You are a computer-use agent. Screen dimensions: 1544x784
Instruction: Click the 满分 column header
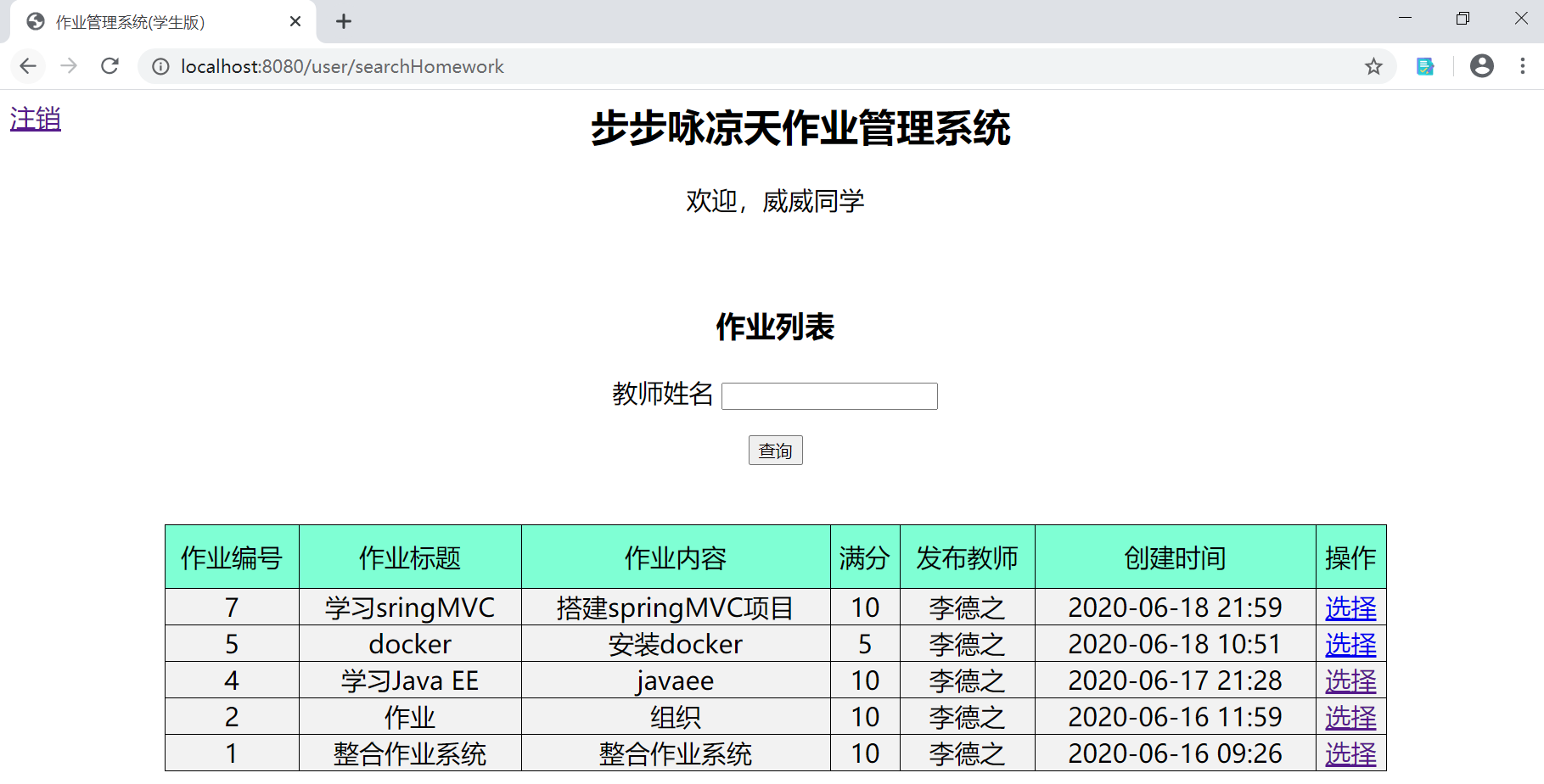coord(865,557)
